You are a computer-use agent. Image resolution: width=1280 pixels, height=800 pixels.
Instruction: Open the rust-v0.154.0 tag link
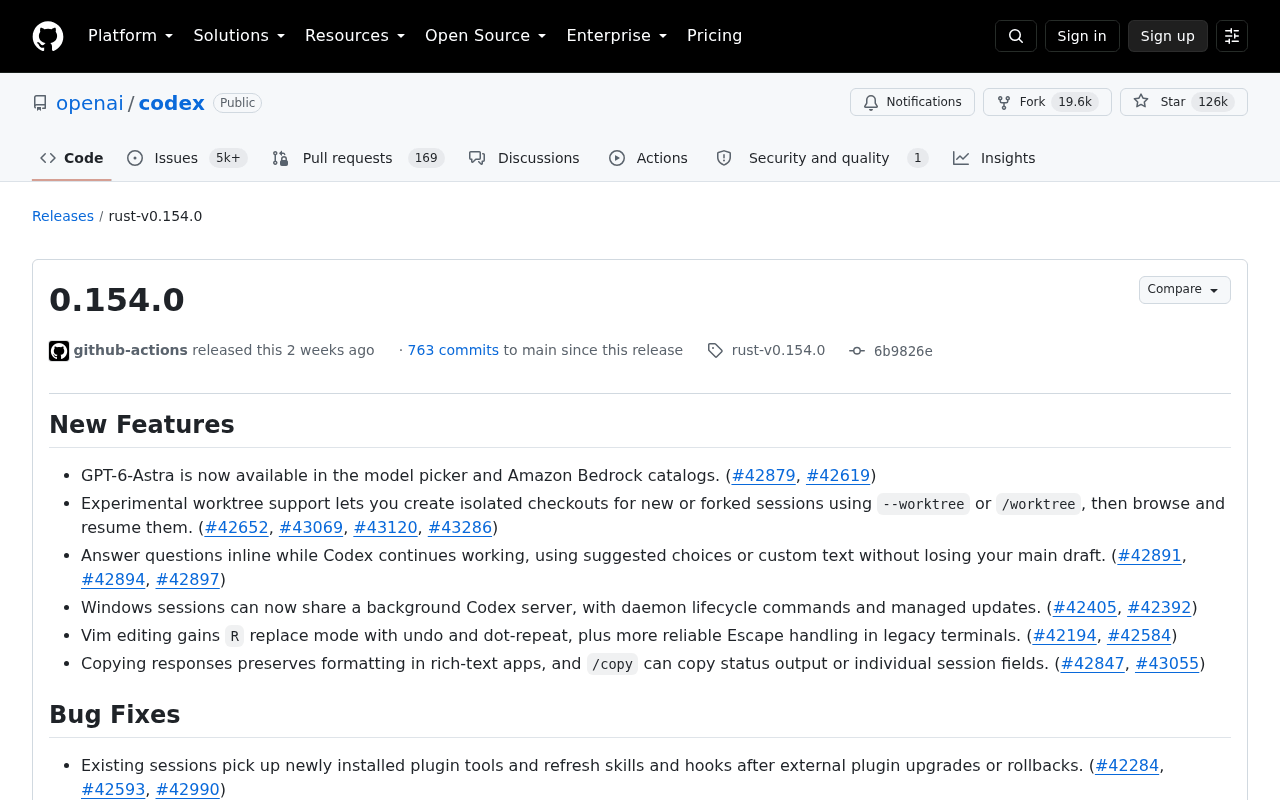pyautogui.click(x=778, y=350)
